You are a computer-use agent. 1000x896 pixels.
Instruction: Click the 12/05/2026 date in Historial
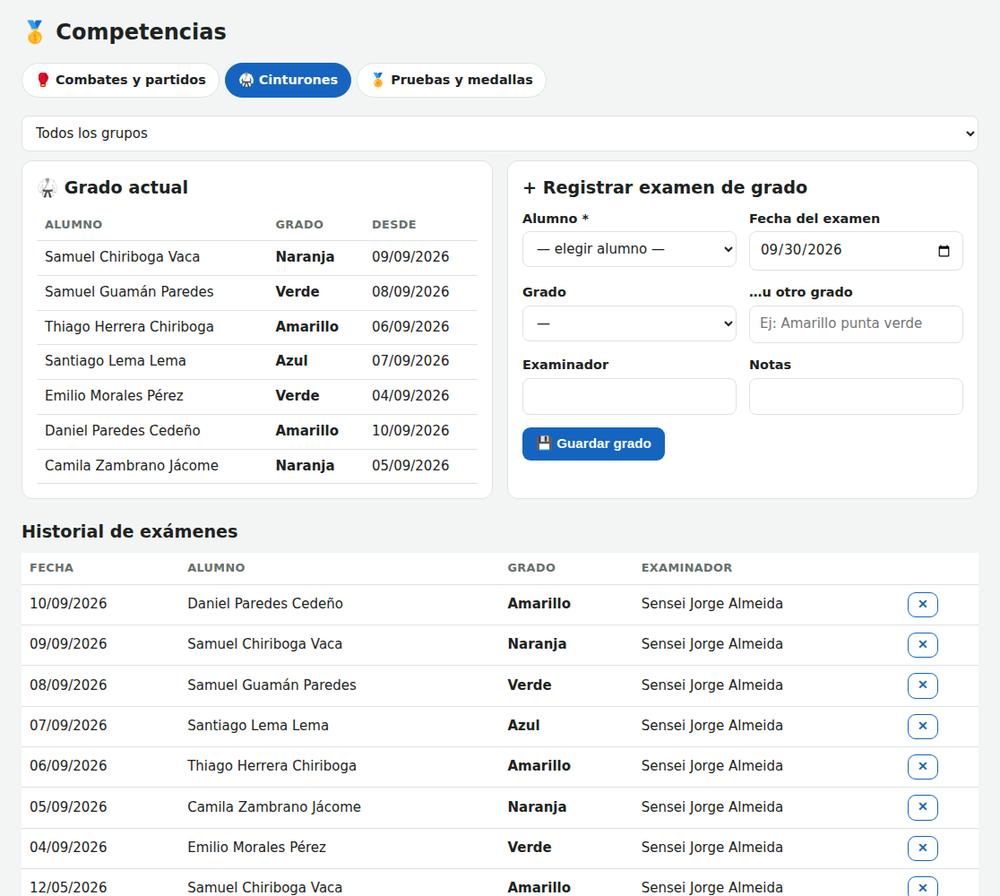pyautogui.click(x=68, y=887)
